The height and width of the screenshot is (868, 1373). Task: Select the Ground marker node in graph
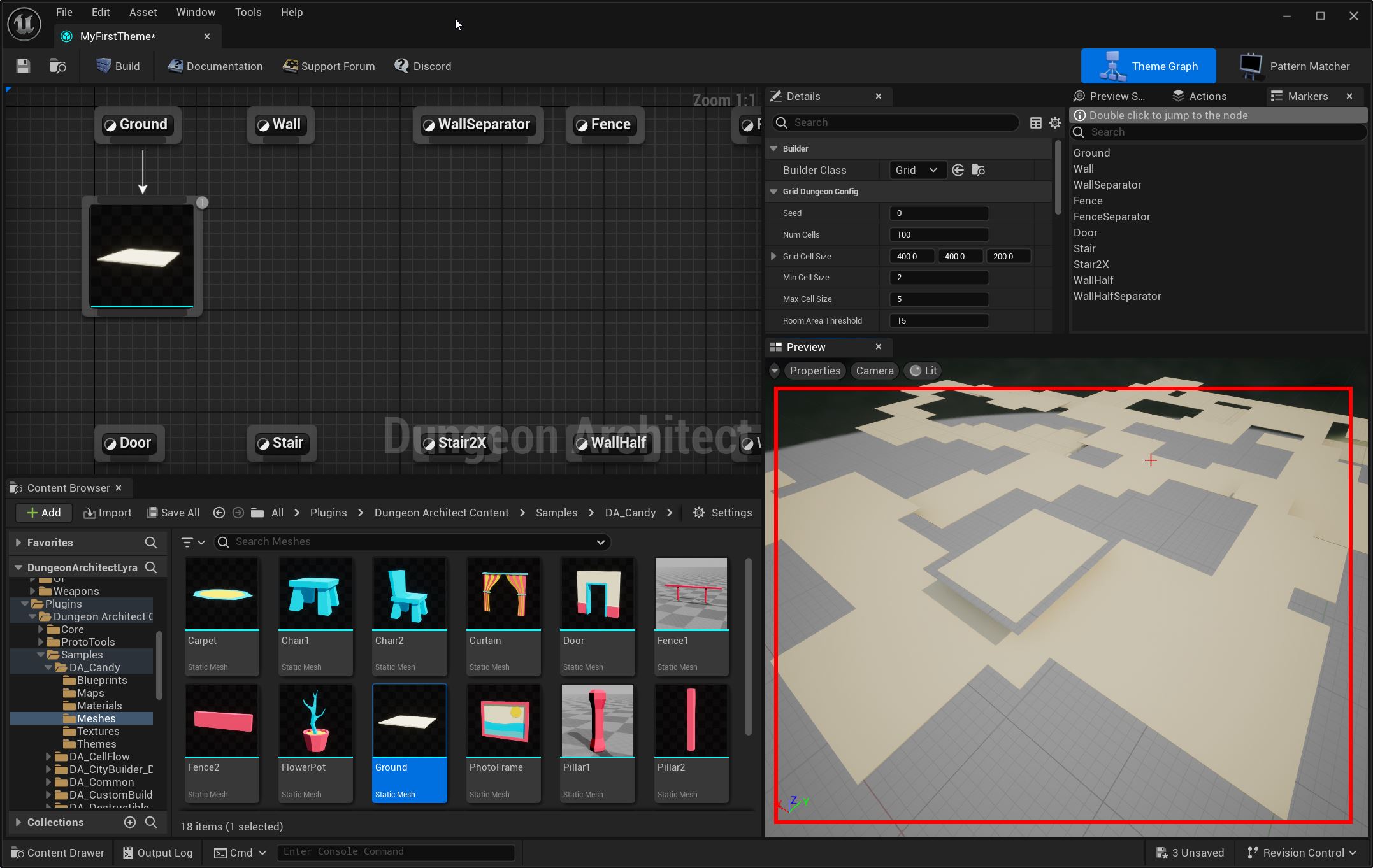138,124
